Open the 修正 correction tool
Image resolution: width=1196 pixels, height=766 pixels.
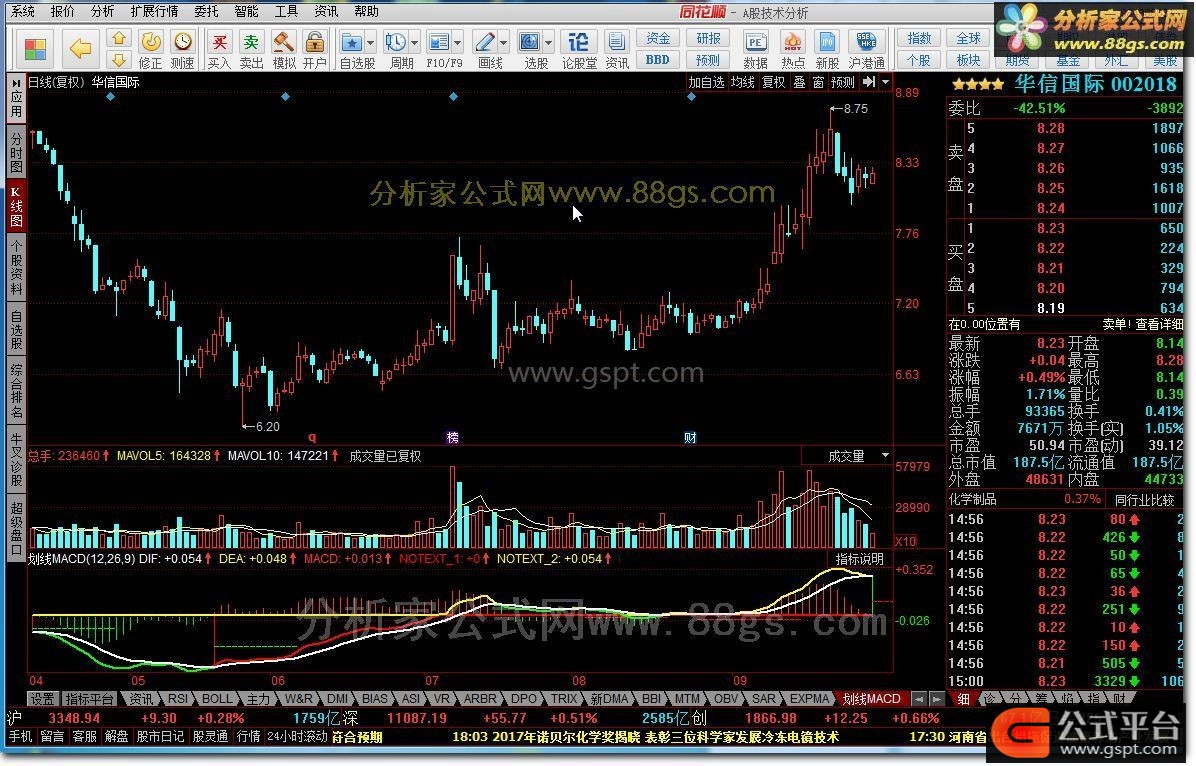coord(150,50)
